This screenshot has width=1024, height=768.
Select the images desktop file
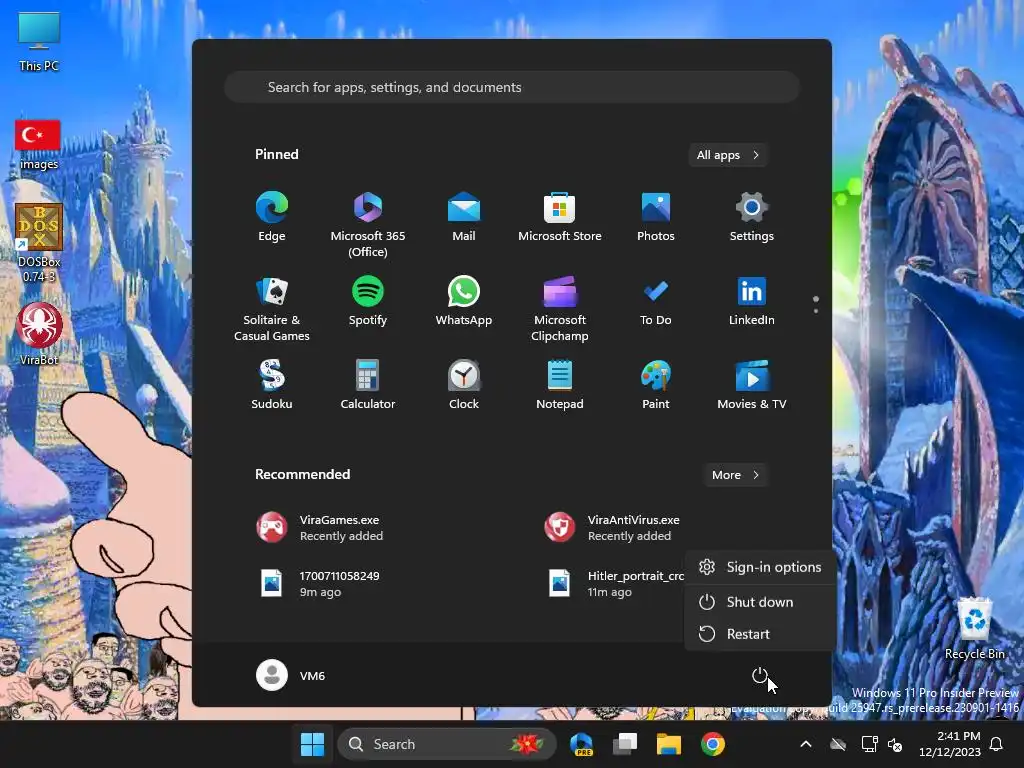(x=38, y=145)
